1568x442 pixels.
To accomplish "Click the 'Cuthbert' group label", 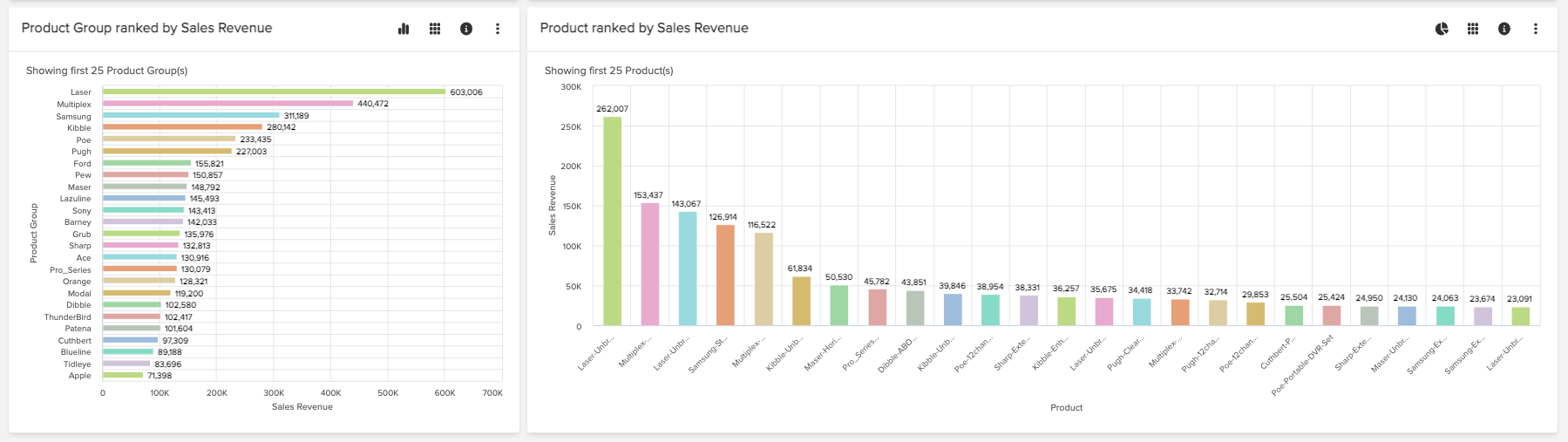I will (75, 341).
